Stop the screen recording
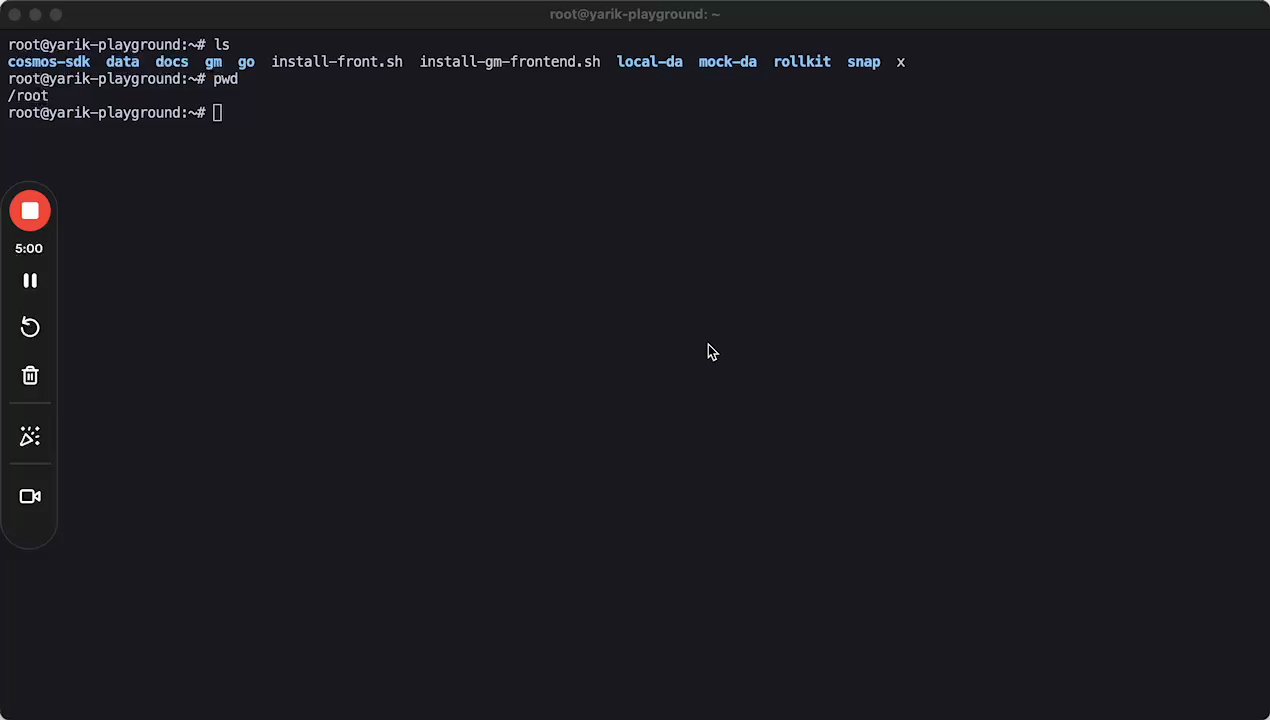Screen dimensions: 1270x720 point(30,211)
